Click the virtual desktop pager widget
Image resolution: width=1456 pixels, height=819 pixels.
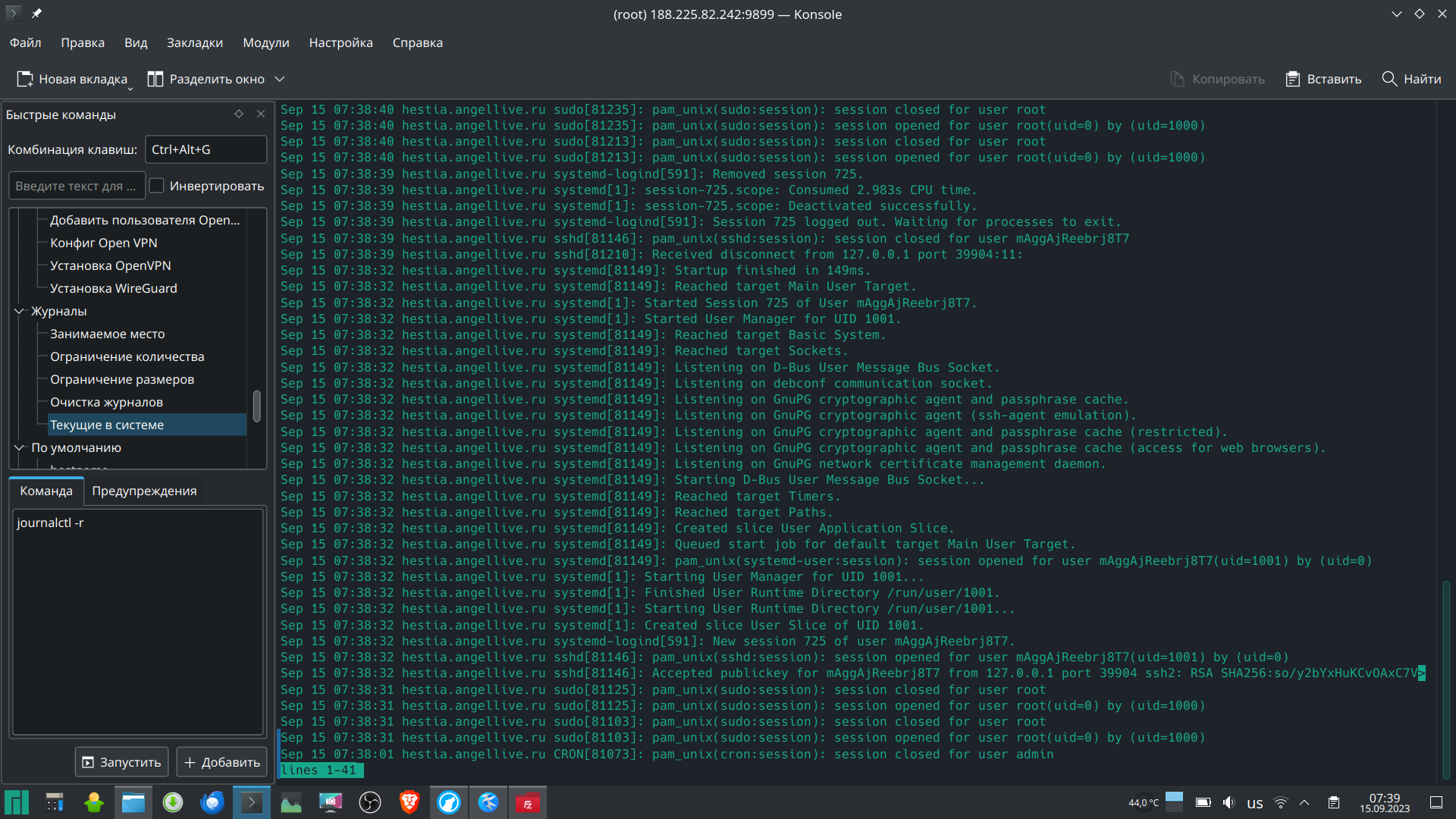tap(1174, 802)
